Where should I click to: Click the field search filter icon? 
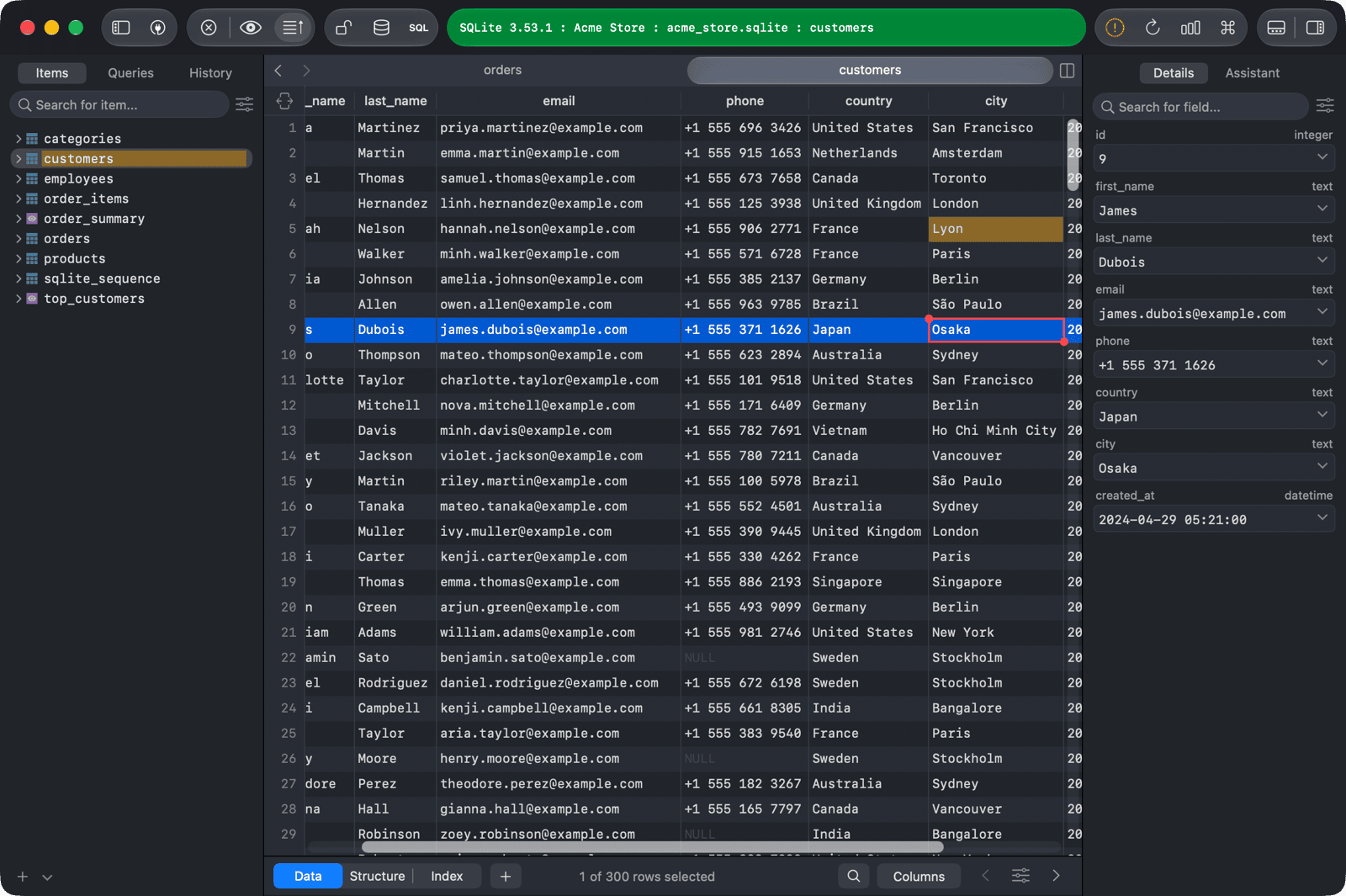[1325, 105]
